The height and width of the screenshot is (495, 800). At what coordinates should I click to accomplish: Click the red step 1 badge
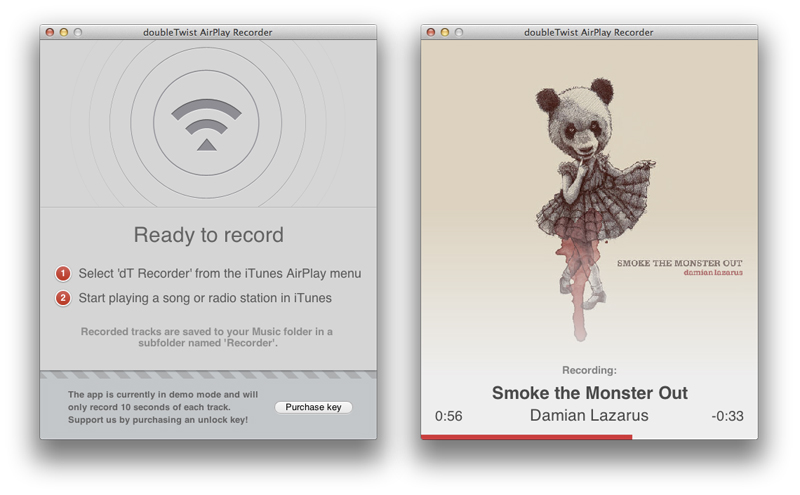63,274
